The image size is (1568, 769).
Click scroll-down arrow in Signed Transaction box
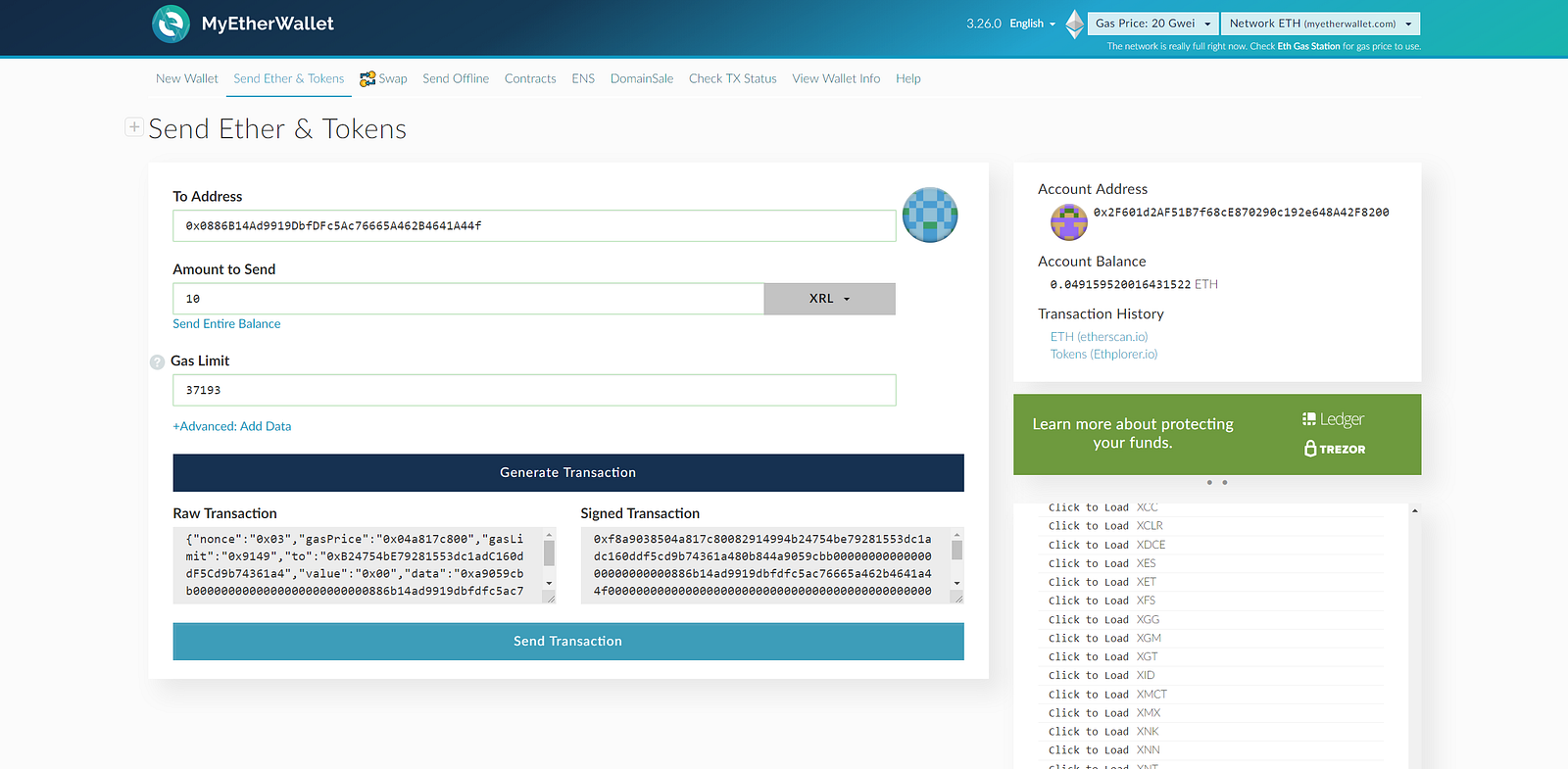click(956, 583)
